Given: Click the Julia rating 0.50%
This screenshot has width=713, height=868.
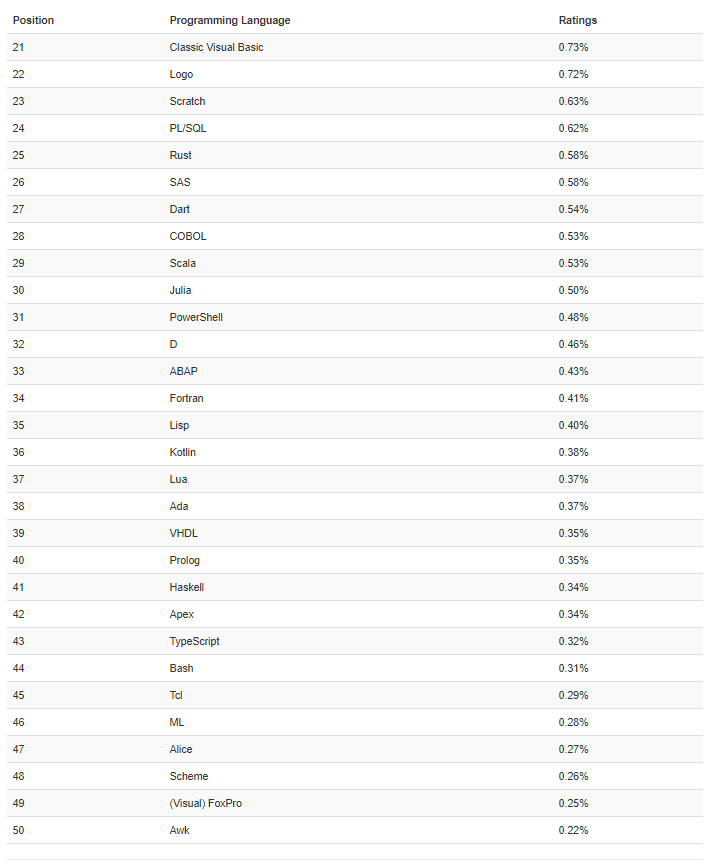Looking at the screenshot, I should click(x=573, y=291).
